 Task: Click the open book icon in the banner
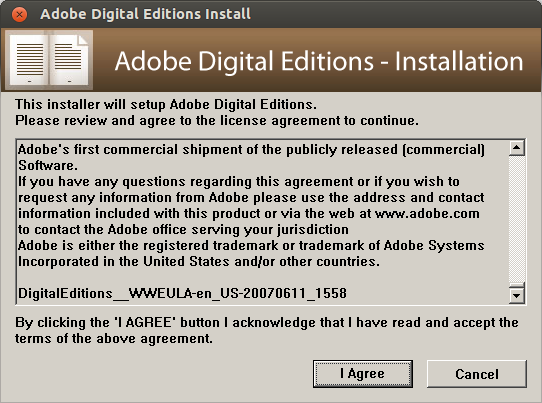click(x=49, y=60)
